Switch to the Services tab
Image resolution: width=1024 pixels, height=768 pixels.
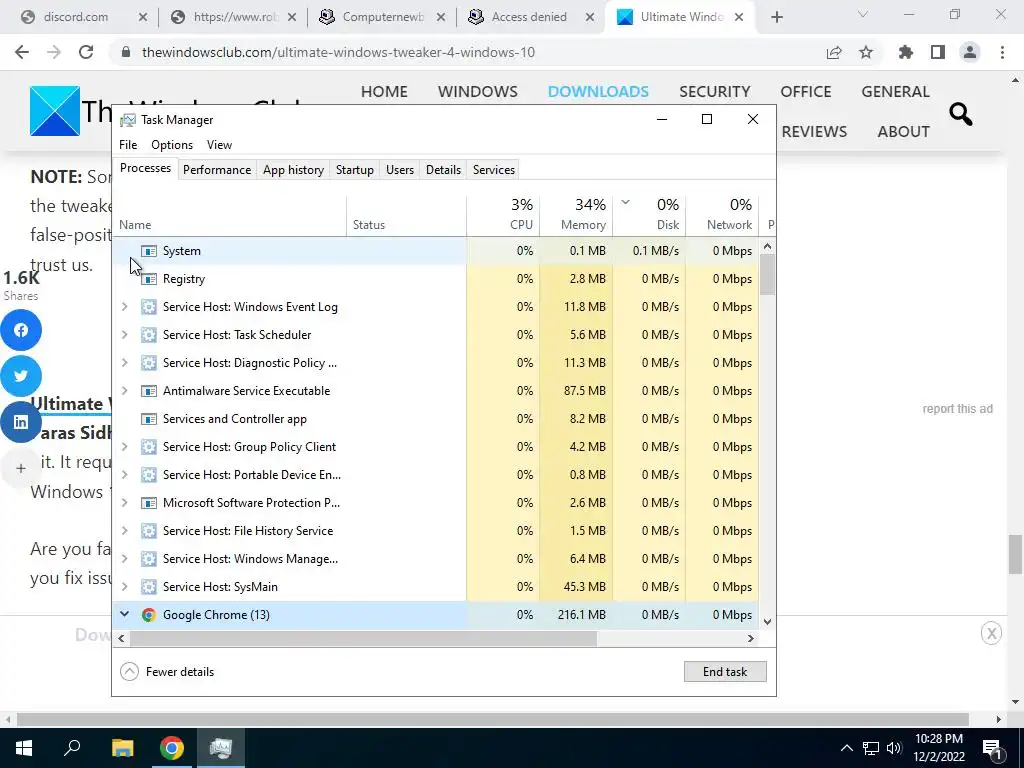[494, 170]
